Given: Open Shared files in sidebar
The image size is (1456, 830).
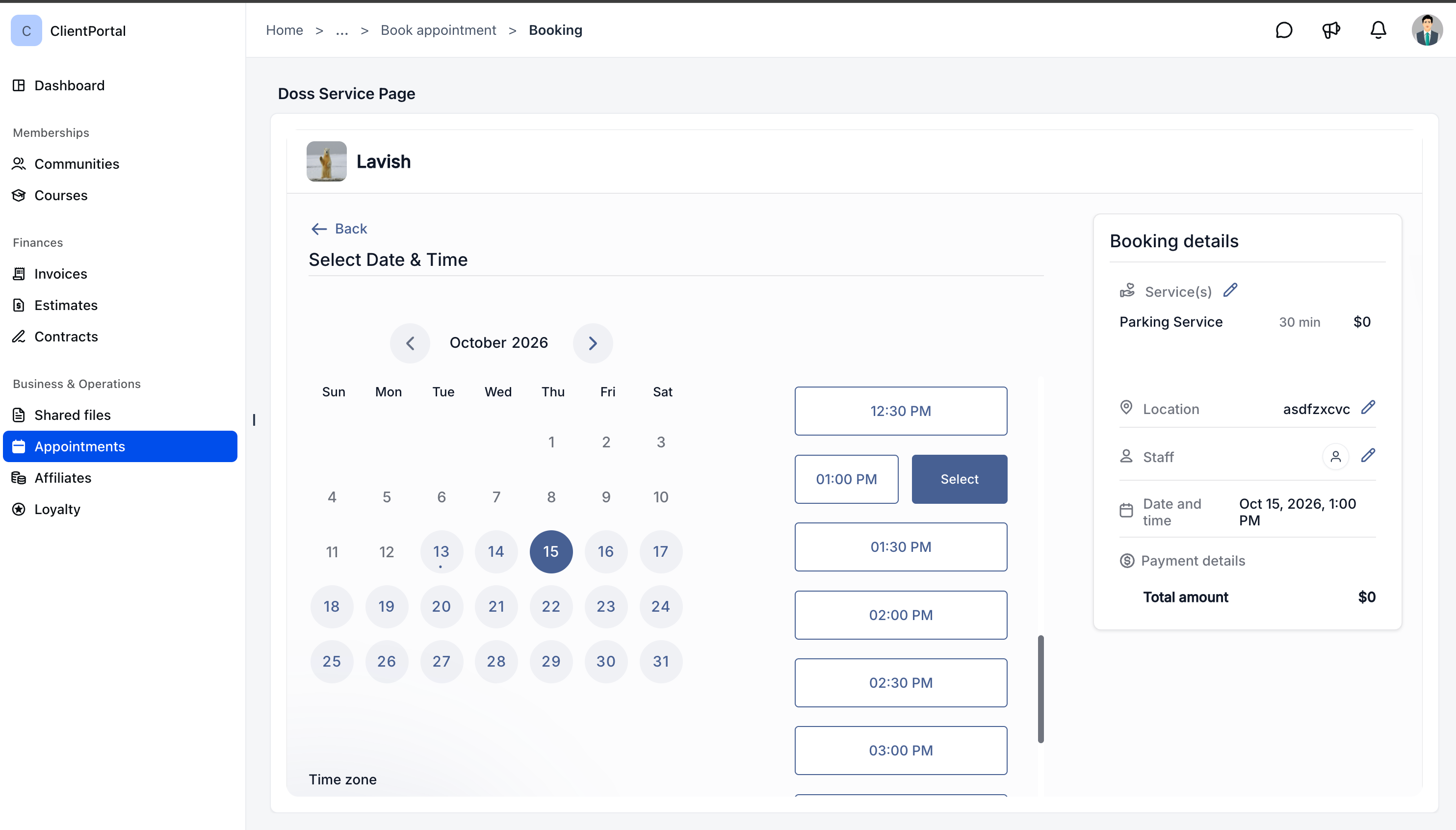Looking at the screenshot, I should pos(120,415).
